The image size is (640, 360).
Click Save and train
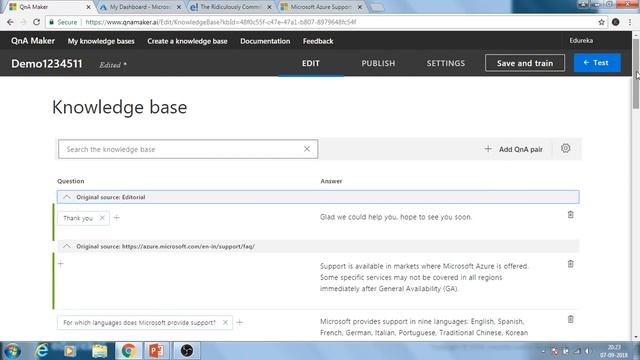[x=525, y=63]
